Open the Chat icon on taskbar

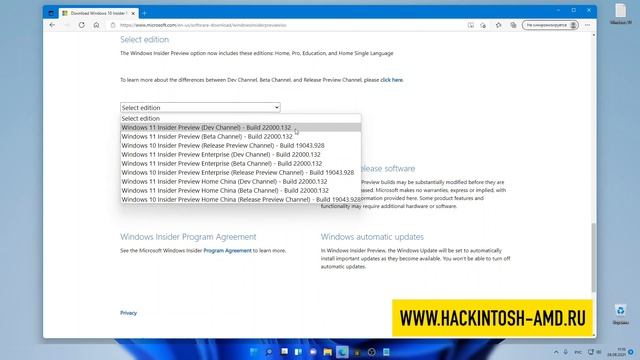click(313, 352)
